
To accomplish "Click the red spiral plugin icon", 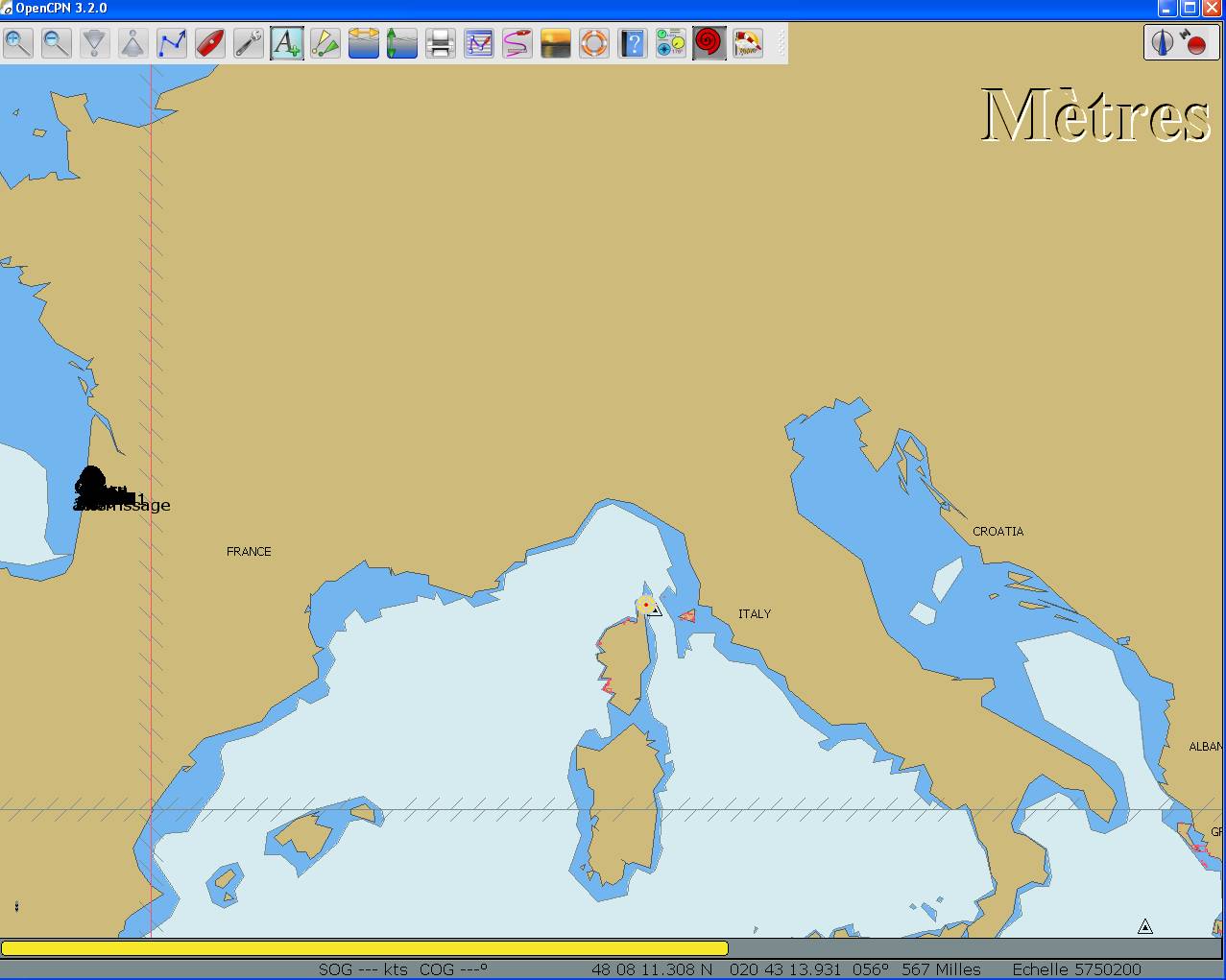I will (x=709, y=43).
